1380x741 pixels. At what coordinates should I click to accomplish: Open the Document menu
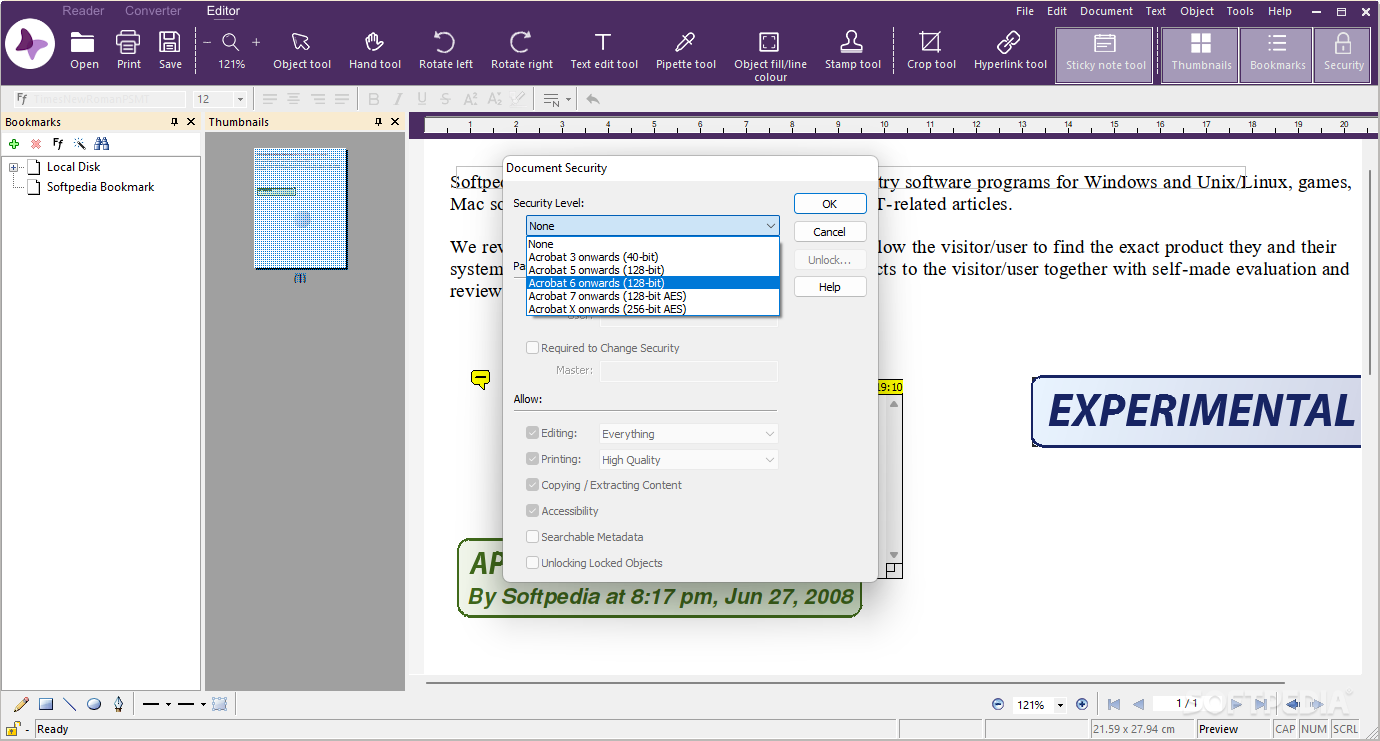point(1106,11)
